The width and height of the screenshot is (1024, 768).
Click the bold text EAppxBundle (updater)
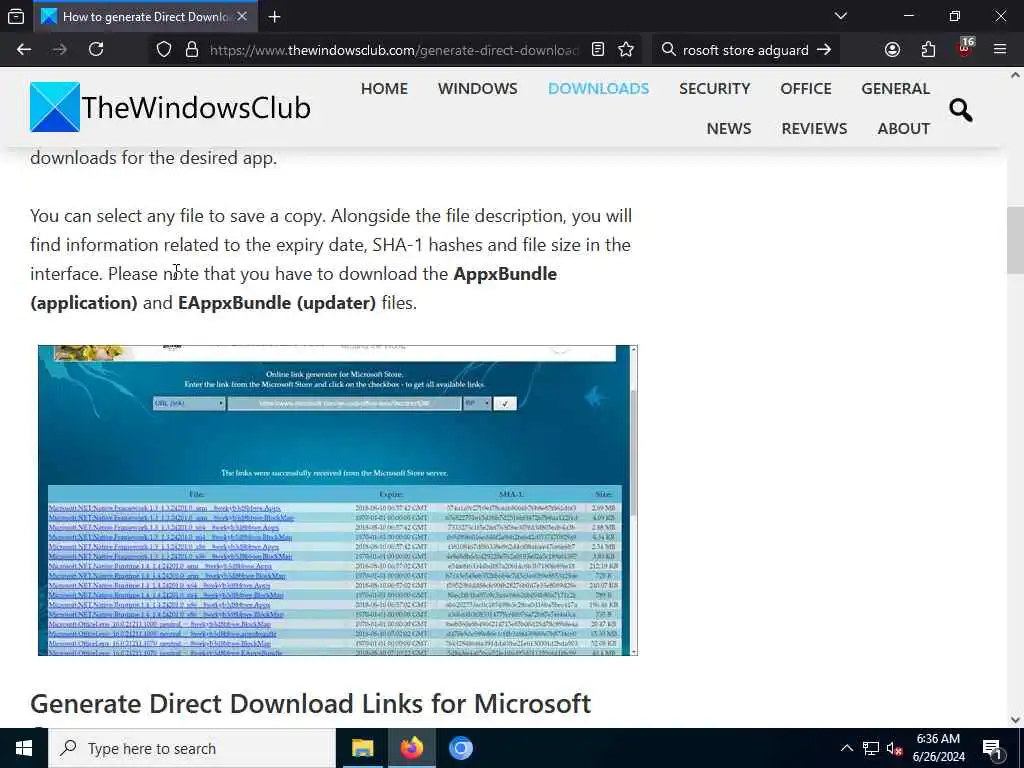click(x=277, y=303)
